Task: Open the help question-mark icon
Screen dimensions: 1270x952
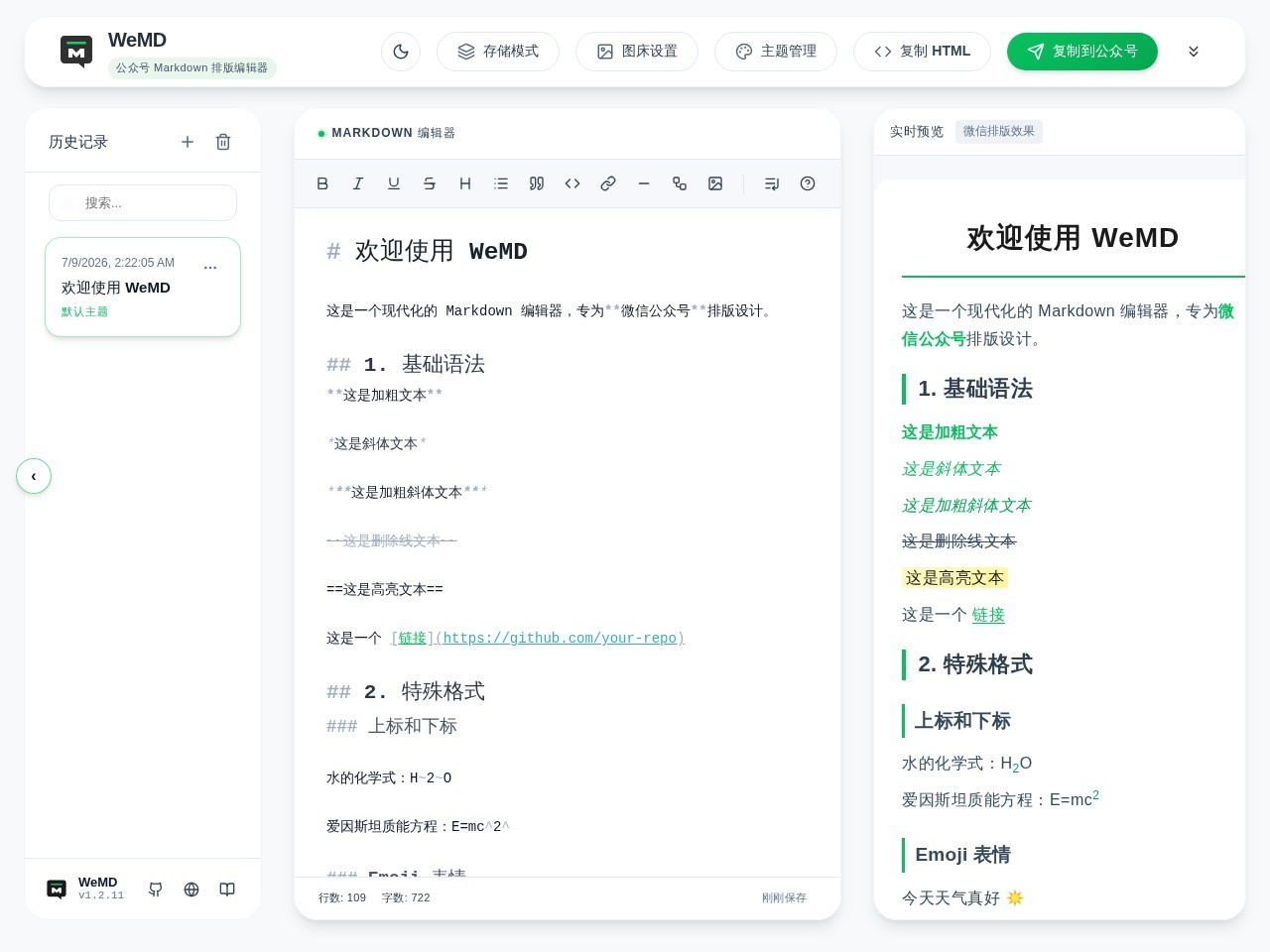Action: point(808,183)
